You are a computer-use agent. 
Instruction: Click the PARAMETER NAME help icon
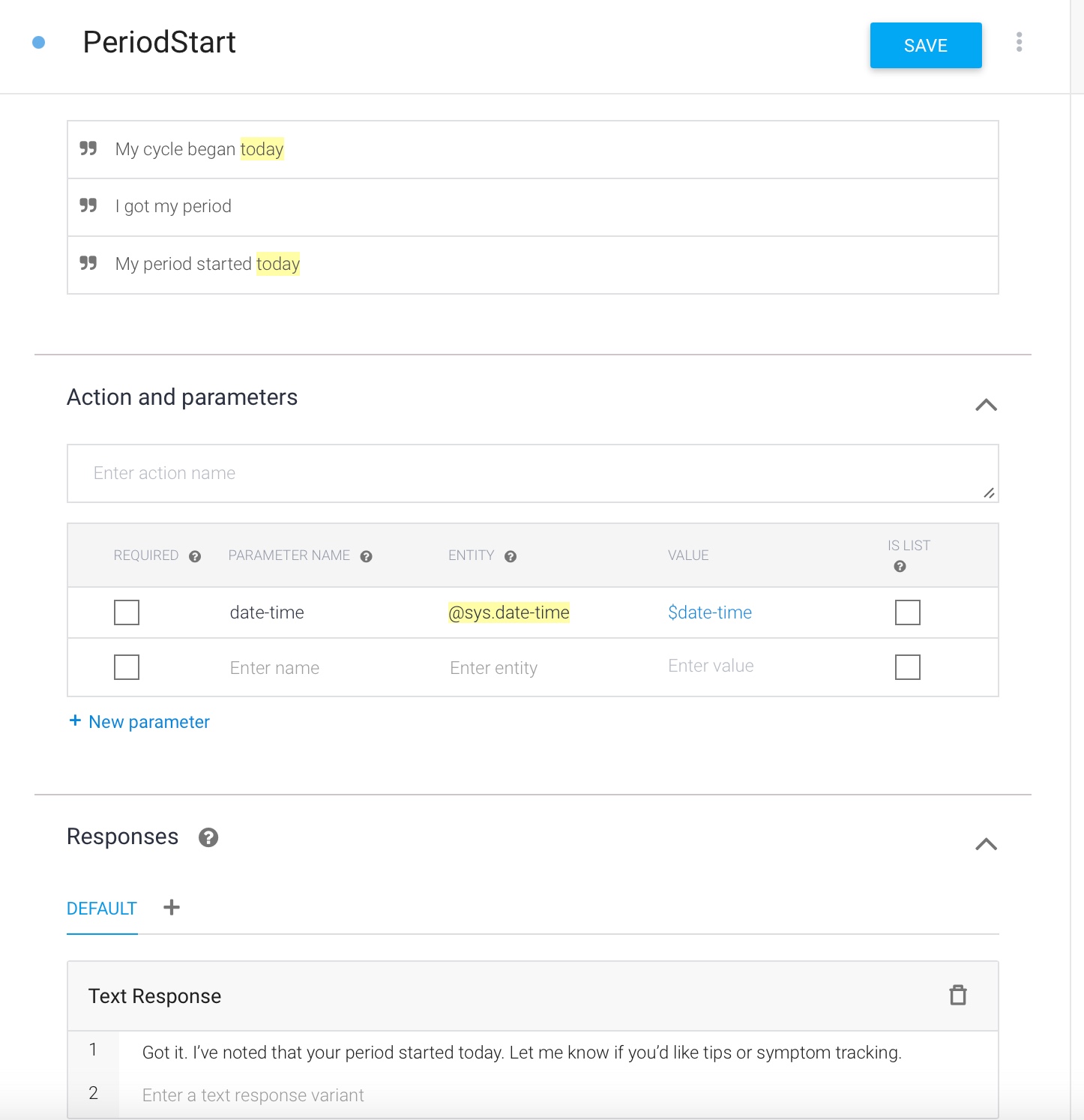367,556
